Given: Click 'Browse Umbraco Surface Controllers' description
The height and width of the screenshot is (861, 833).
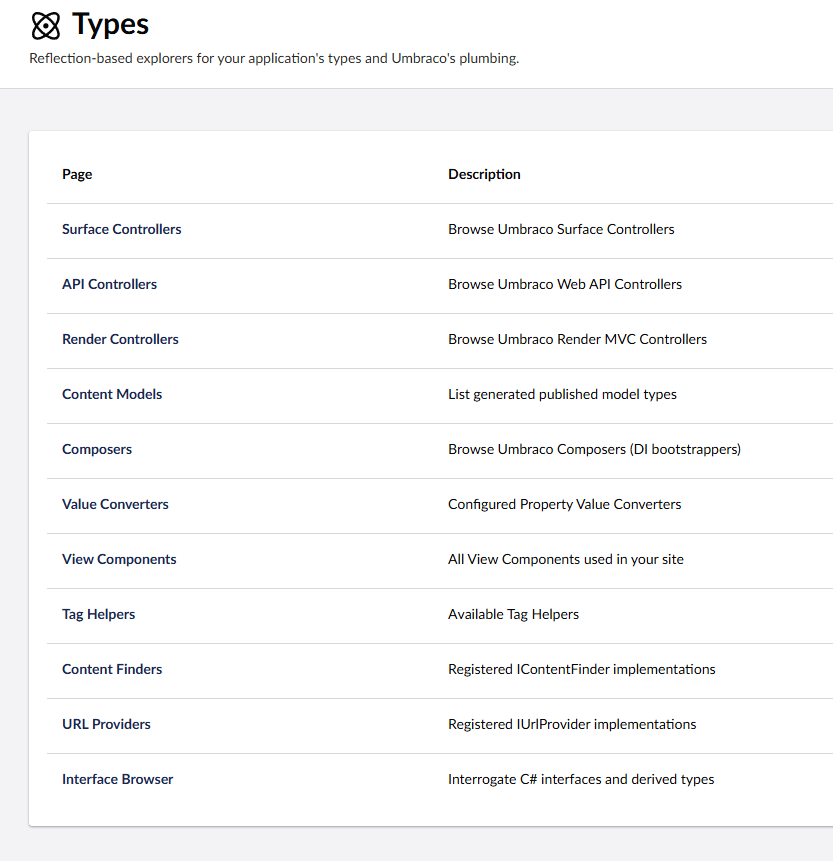Looking at the screenshot, I should point(561,229).
